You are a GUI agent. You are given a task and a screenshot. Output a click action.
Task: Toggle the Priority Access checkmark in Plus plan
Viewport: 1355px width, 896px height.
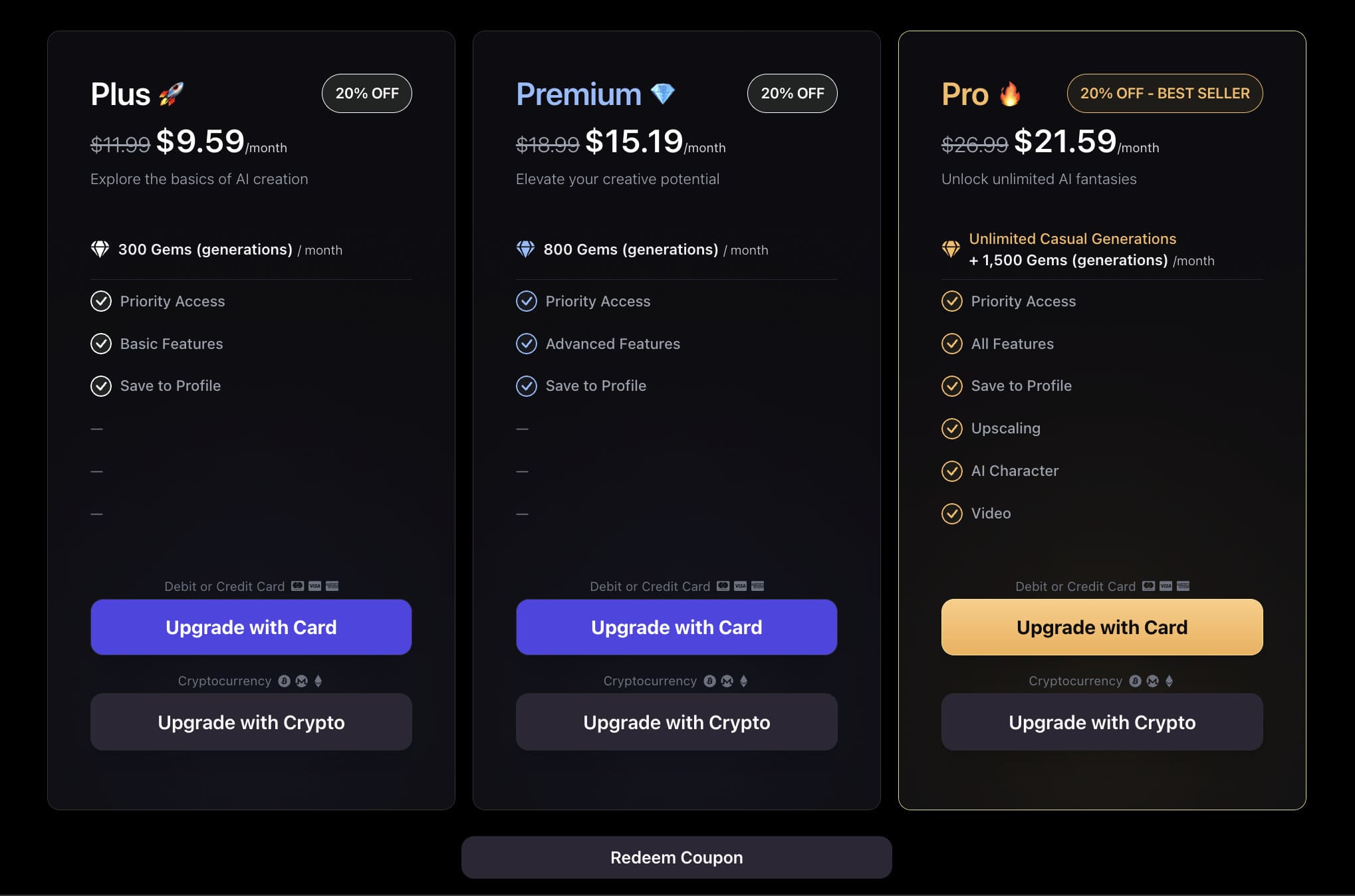click(x=100, y=301)
